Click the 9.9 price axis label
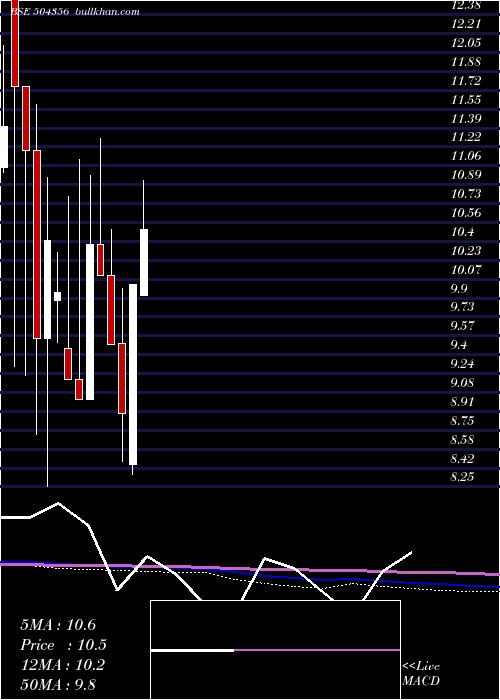 459,289
